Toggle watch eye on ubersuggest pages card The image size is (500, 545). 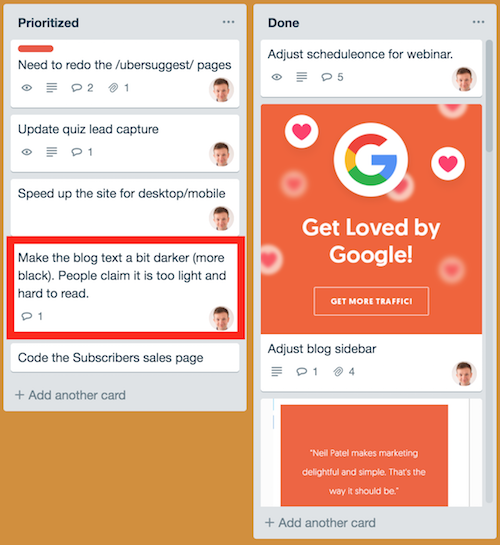click(x=27, y=88)
